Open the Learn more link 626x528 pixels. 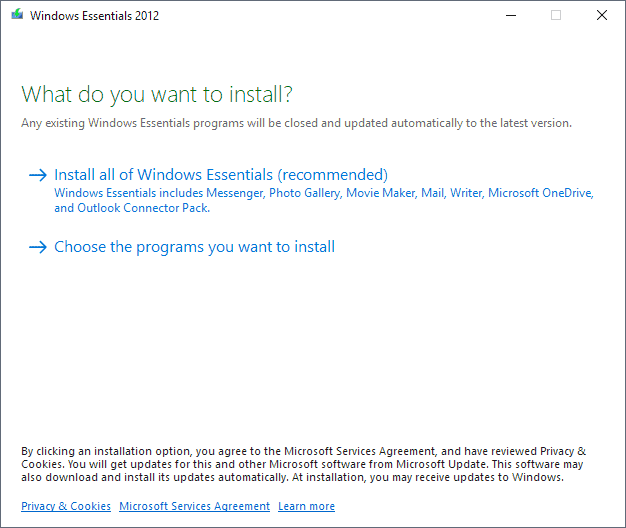(307, 506)
